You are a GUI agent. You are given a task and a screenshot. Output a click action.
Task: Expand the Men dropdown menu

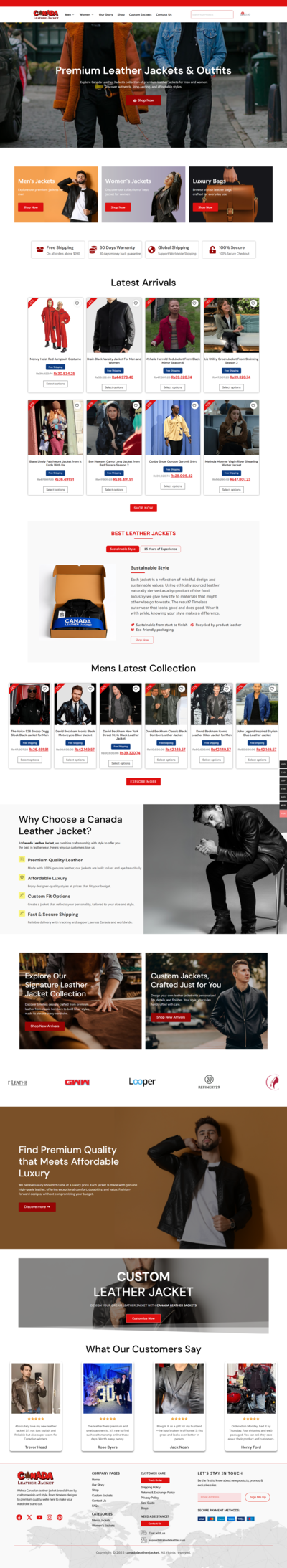coord(69,14)
